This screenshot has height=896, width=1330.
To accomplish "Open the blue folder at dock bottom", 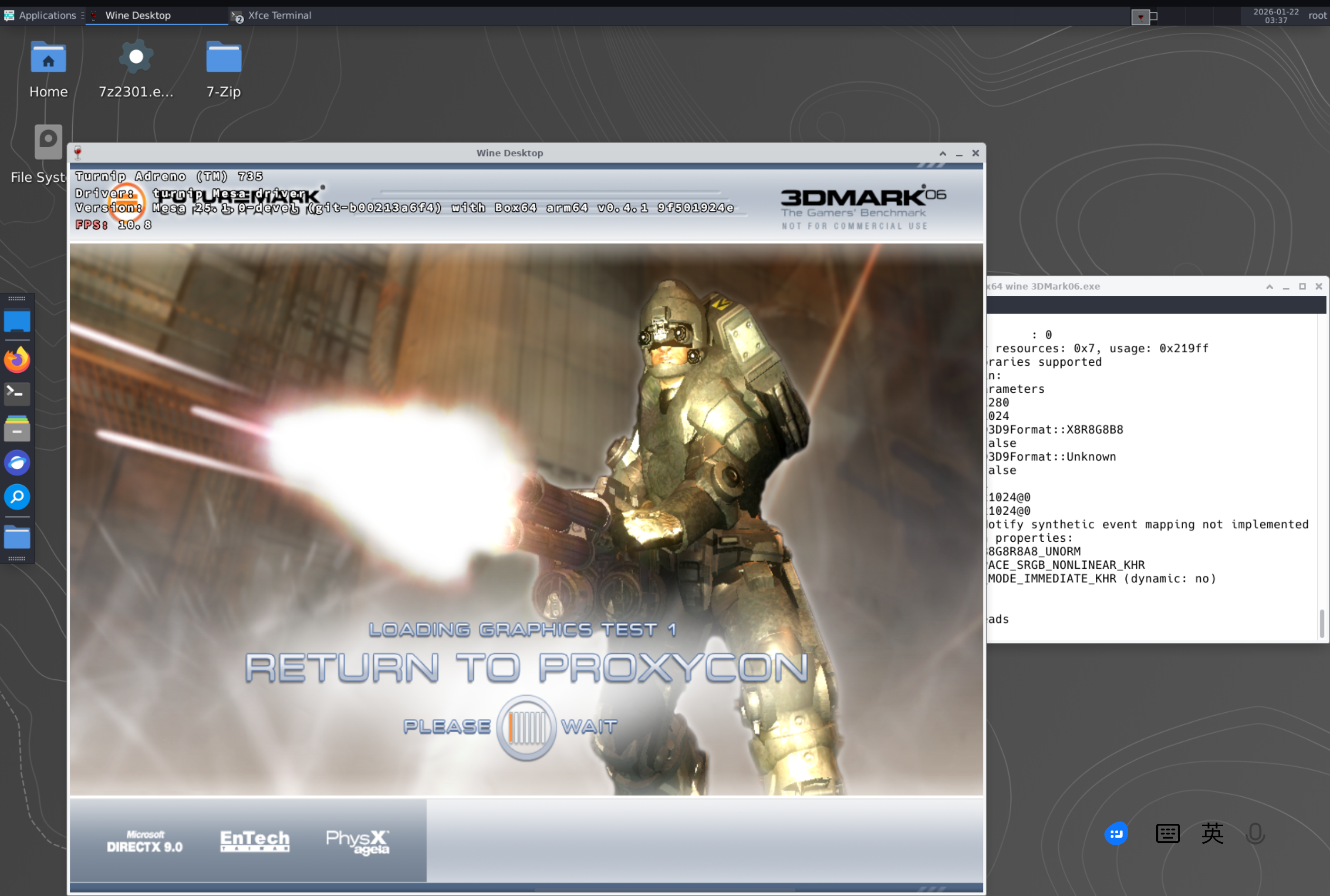I will (x=17, y=537).
